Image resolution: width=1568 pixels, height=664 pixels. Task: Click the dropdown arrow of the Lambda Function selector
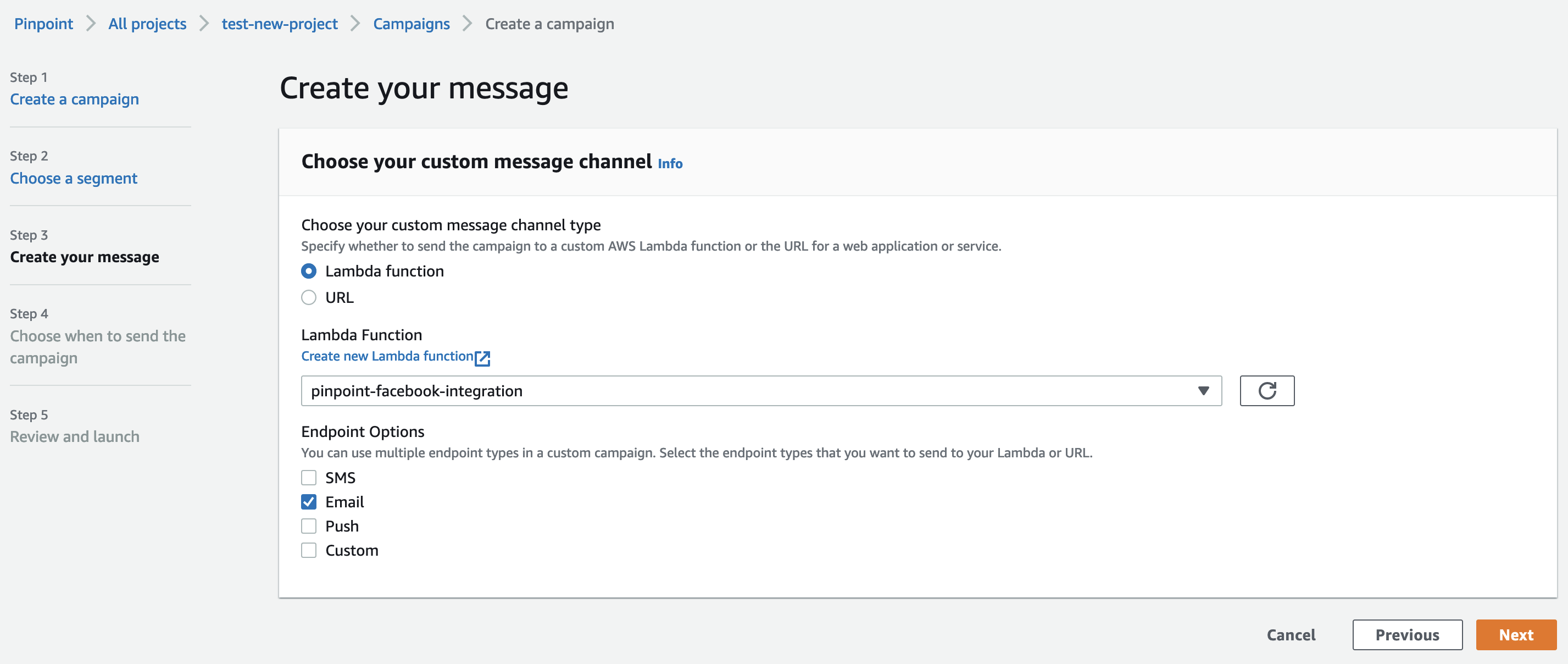tap(1203, 390)
